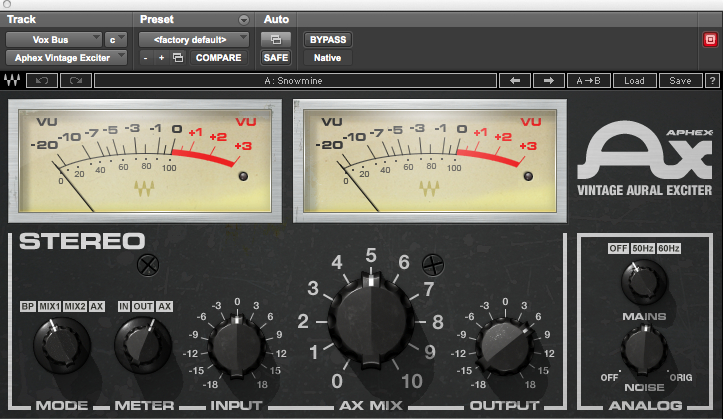
Task: Set mode to MIX2
Action: pos(75,307)
